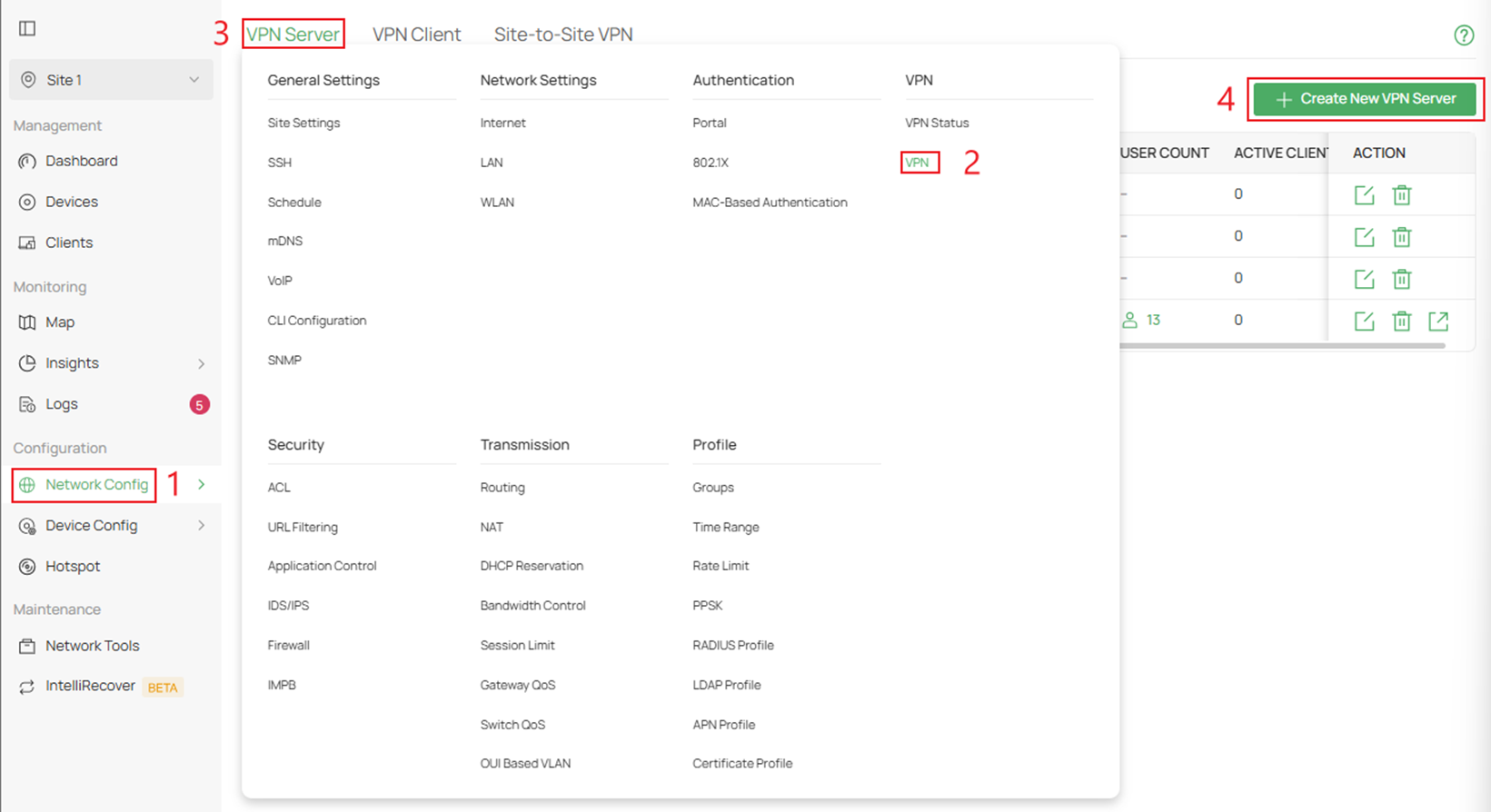Open Network Tools in the sidebar

[93, 646]
